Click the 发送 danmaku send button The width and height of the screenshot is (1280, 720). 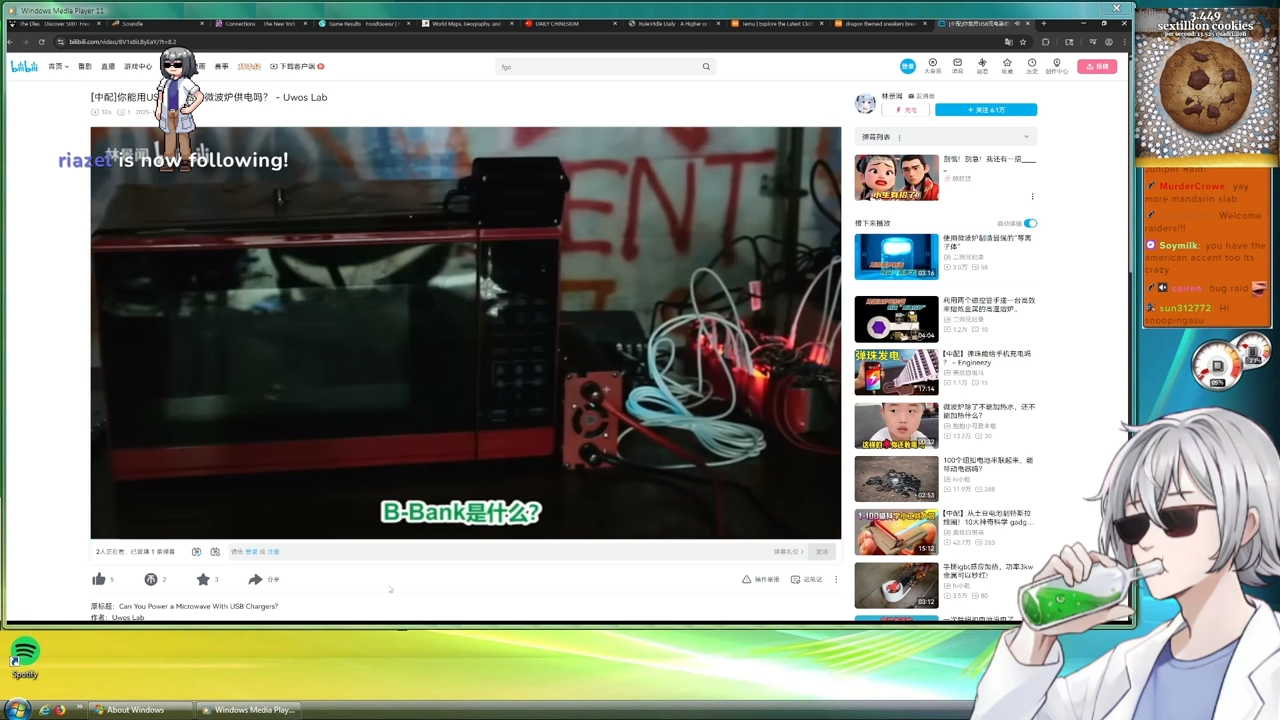[x=822, y=552]
